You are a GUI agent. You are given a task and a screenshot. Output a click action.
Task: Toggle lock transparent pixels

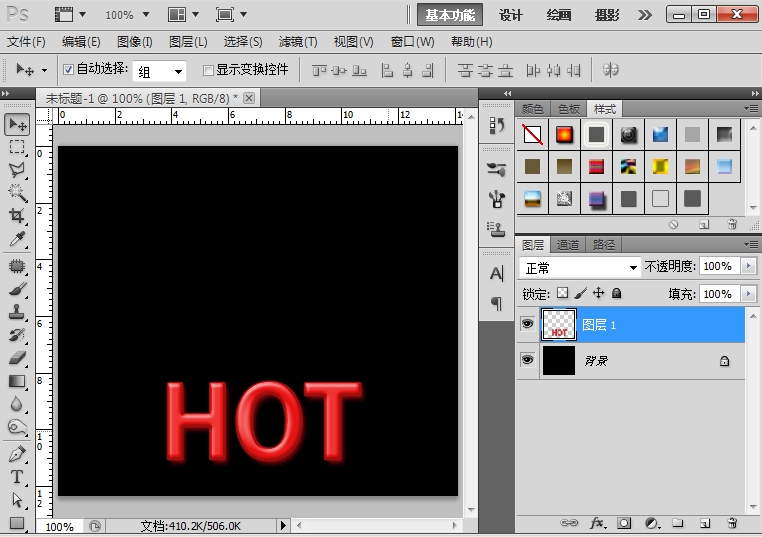click(x=562, y=293)
